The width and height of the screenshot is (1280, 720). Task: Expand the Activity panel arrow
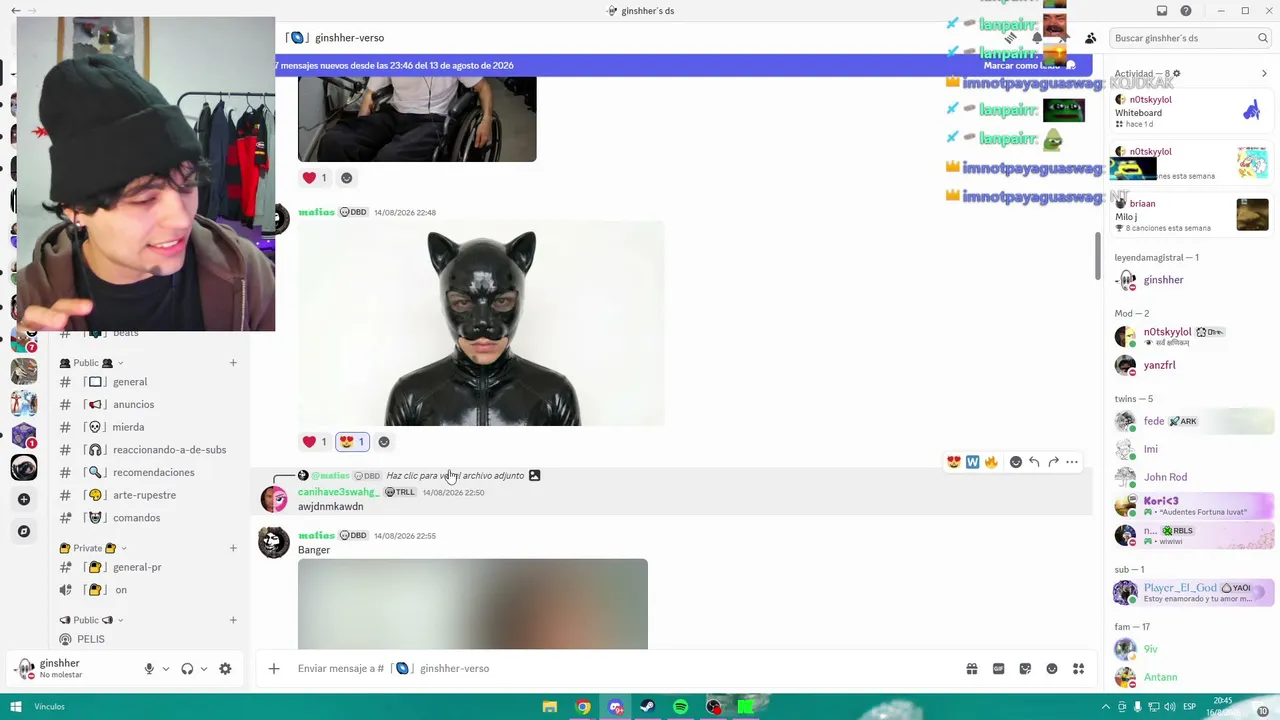1264,74
